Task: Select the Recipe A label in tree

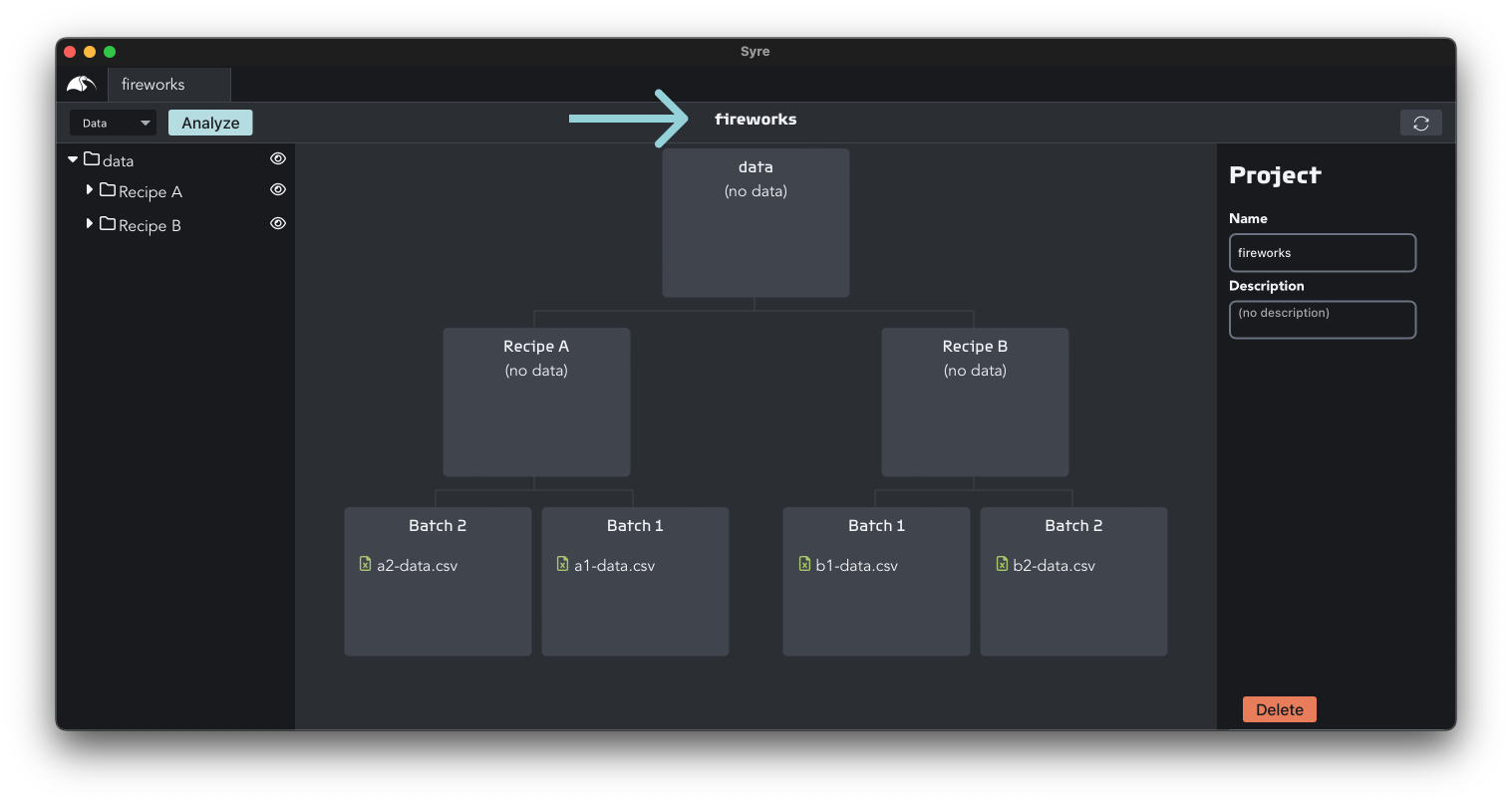Action: point(151,191)
